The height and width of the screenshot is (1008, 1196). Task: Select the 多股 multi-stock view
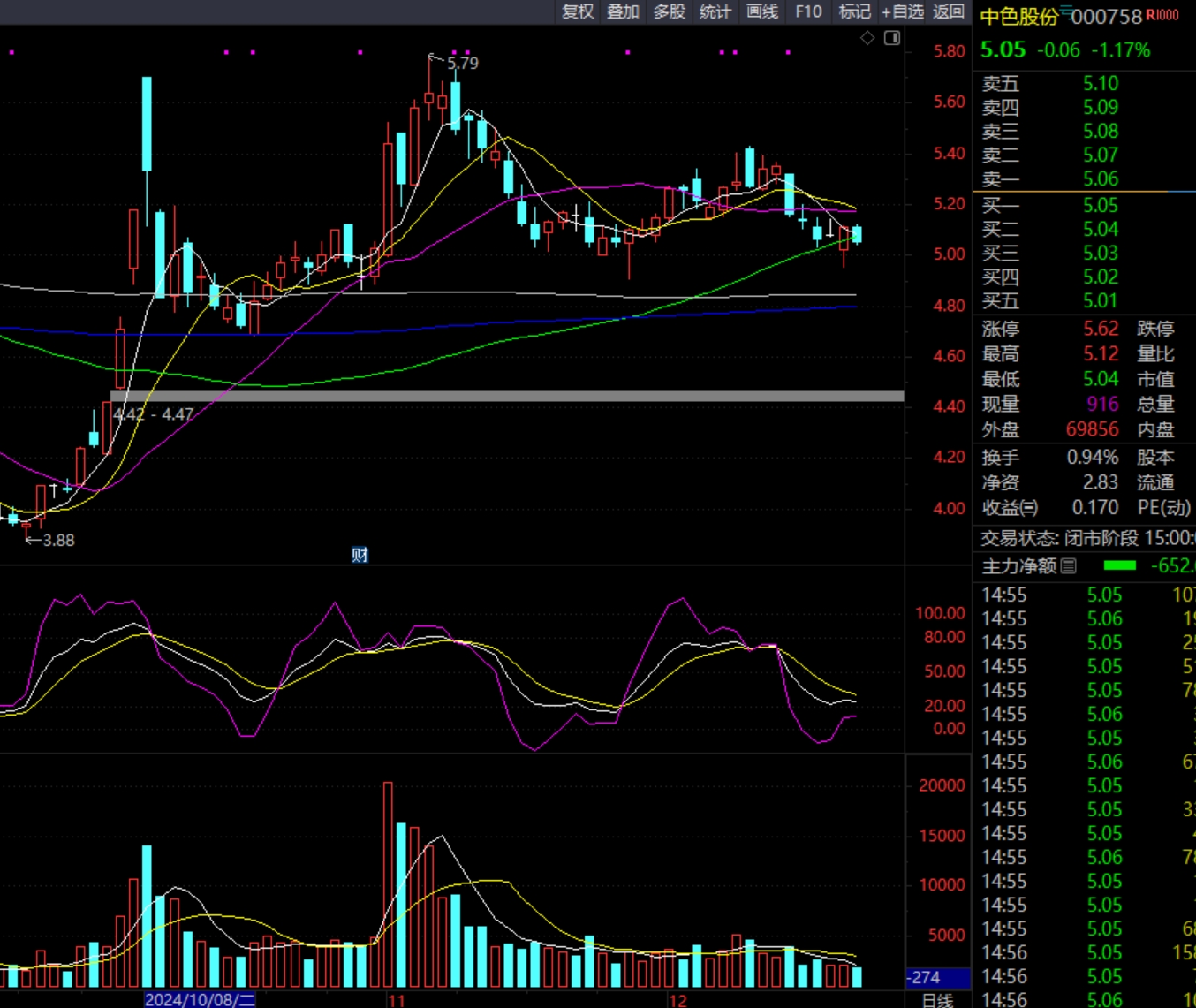click(x=670, y=11)
